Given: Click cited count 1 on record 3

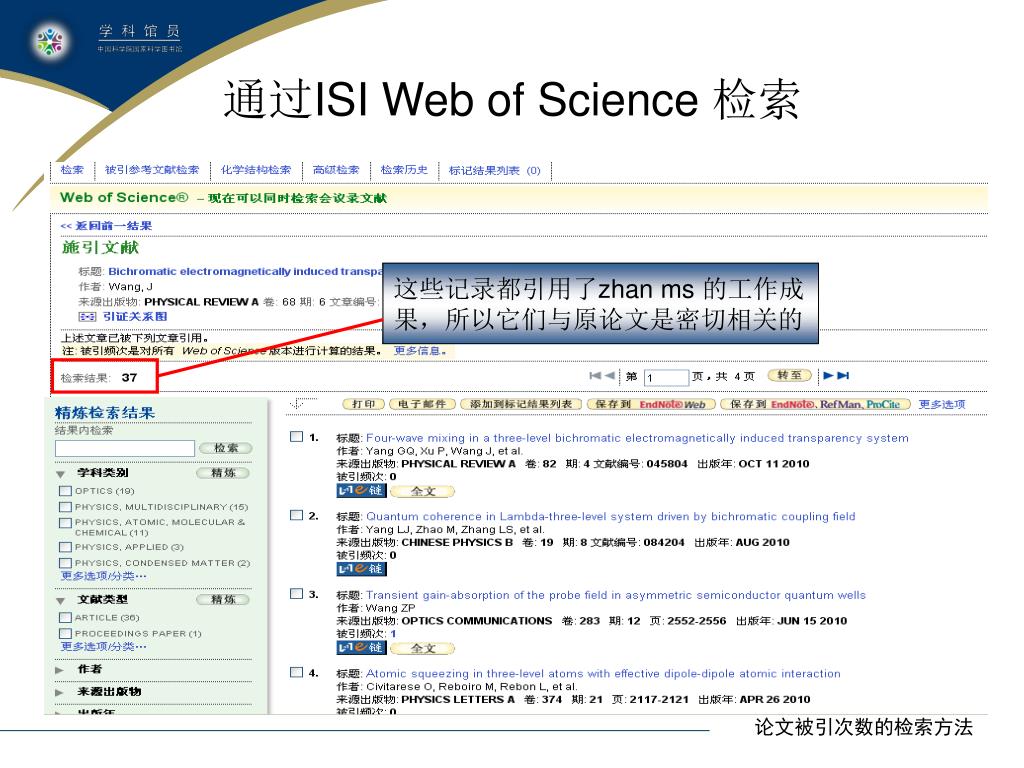Looking at the screenshot, I should [393, 633].
